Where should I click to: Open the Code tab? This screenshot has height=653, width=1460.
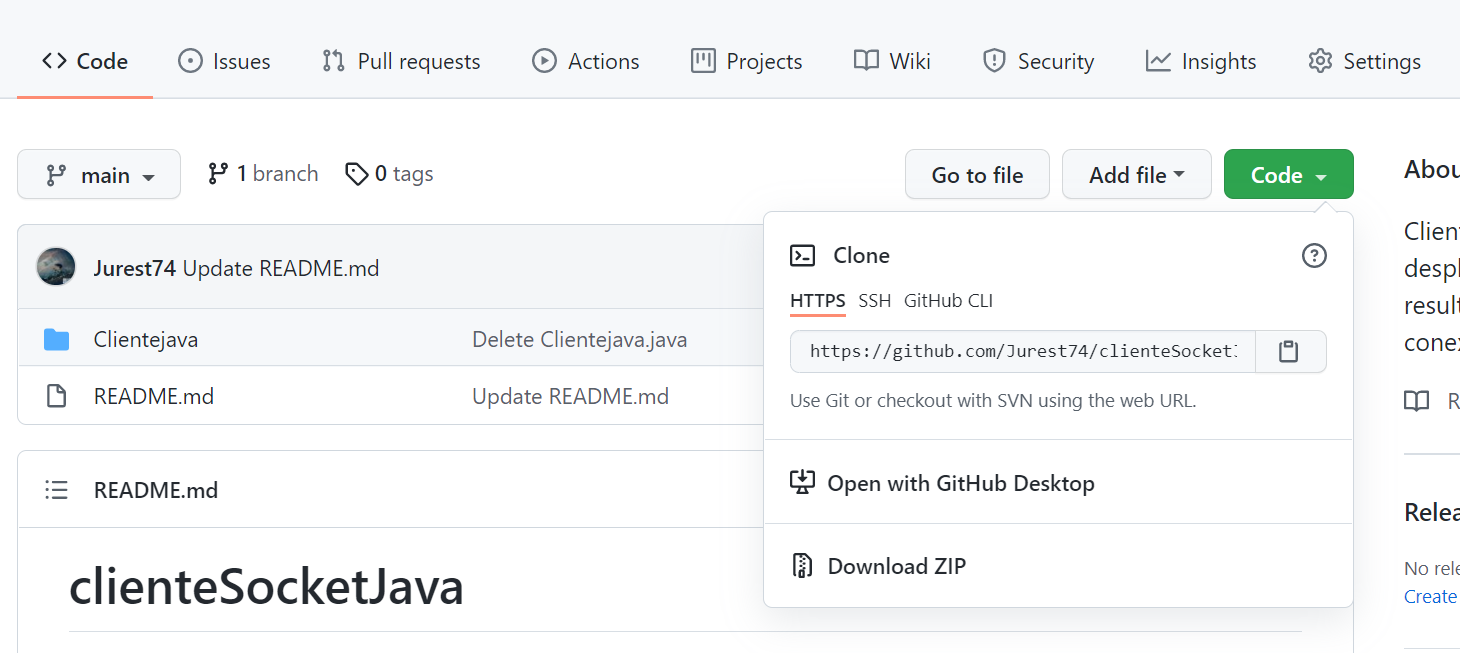point(85,61)
